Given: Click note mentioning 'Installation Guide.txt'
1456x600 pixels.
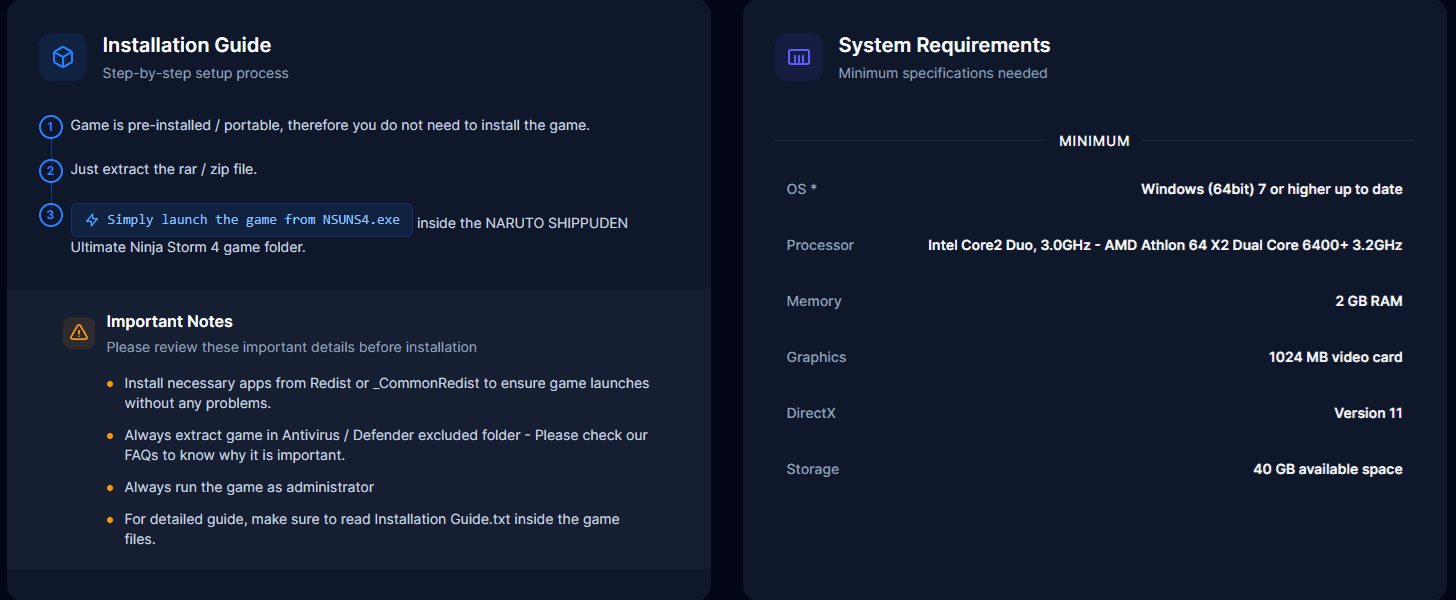Looking at the screenshot, I should (x=372, y=529).
